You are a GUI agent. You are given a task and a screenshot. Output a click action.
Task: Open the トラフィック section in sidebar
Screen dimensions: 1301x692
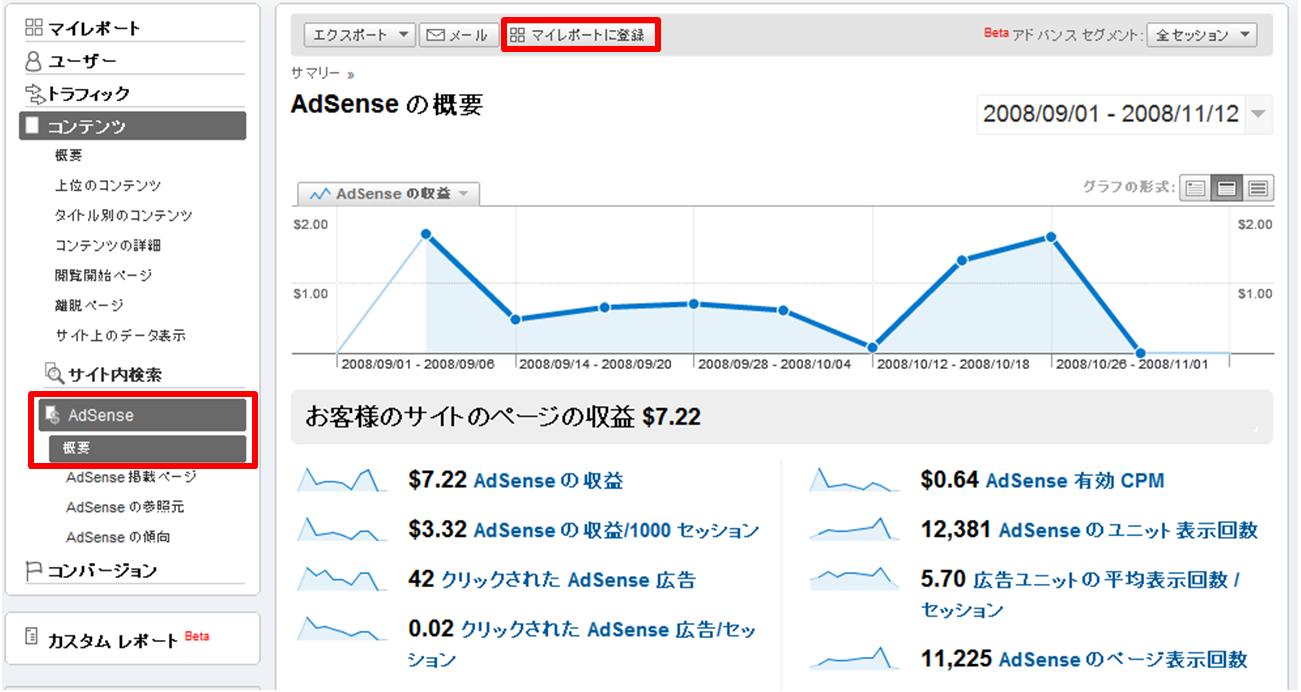89,94
